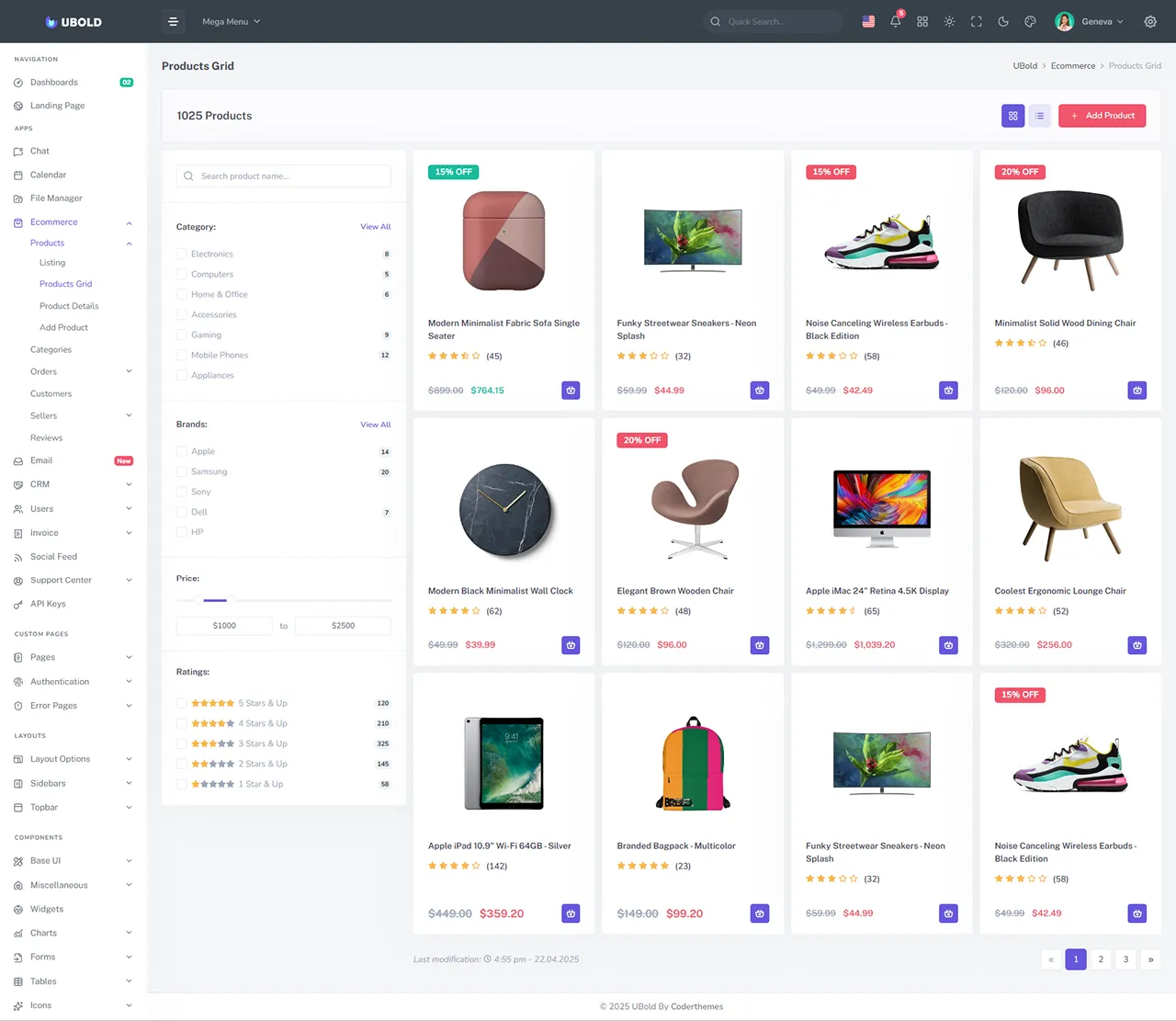Expand the Sellers submenu in sidebar
The width and height of the screenshot is (1176, 1021).
[81, 415]
